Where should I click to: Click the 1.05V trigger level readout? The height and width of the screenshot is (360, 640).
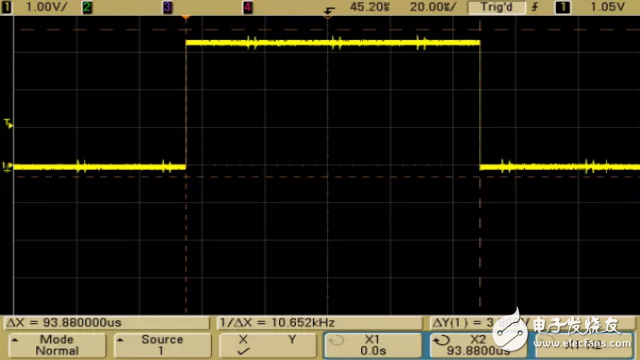[608, 7]
